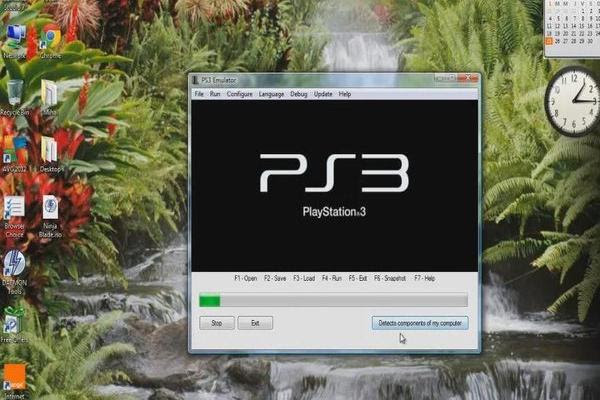Select day 14 in the calendar gadget
The width and height of the screenshot is (600, 400).
574,26
